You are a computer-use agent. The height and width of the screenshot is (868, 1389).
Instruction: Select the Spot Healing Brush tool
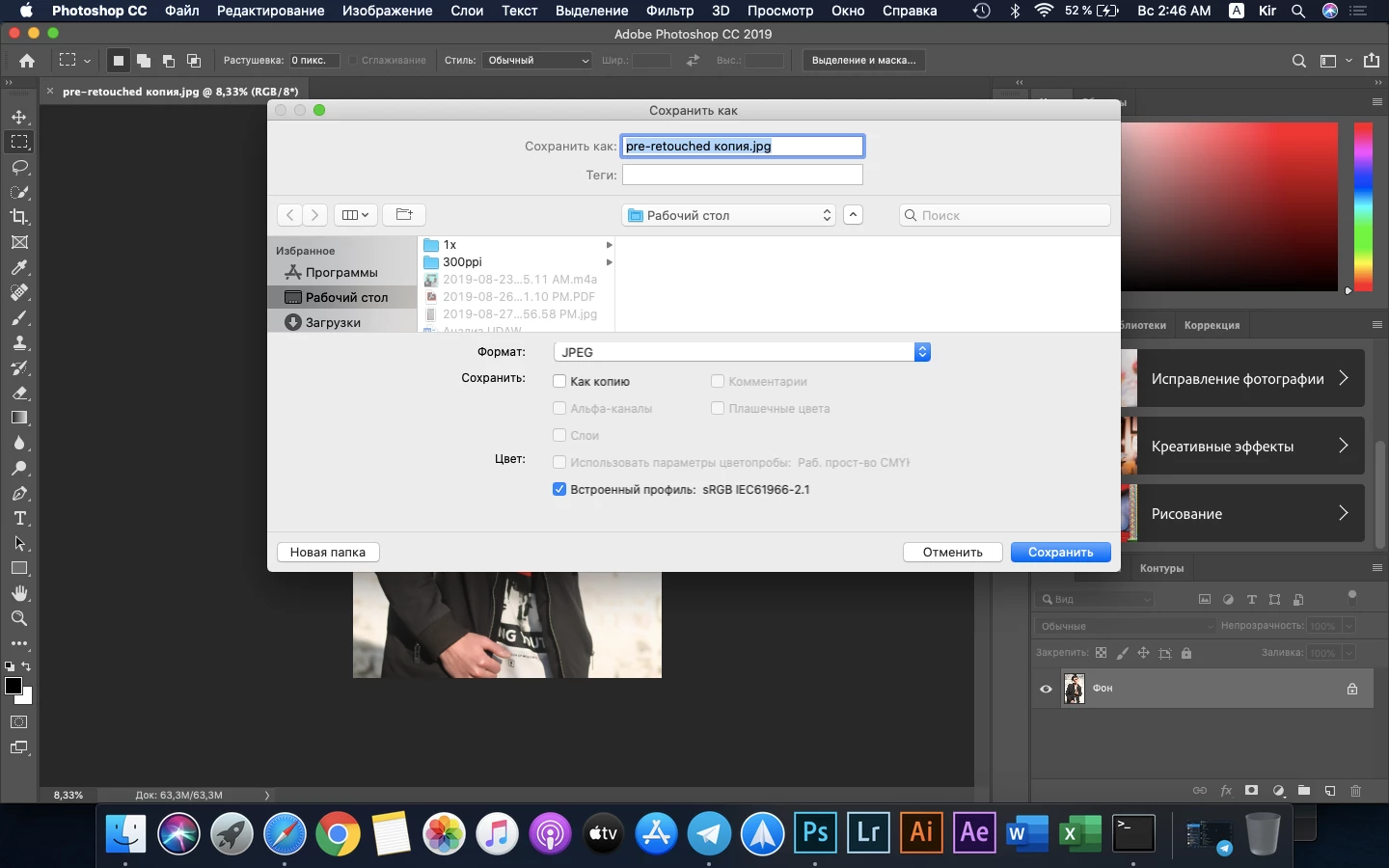coord(19,292)
